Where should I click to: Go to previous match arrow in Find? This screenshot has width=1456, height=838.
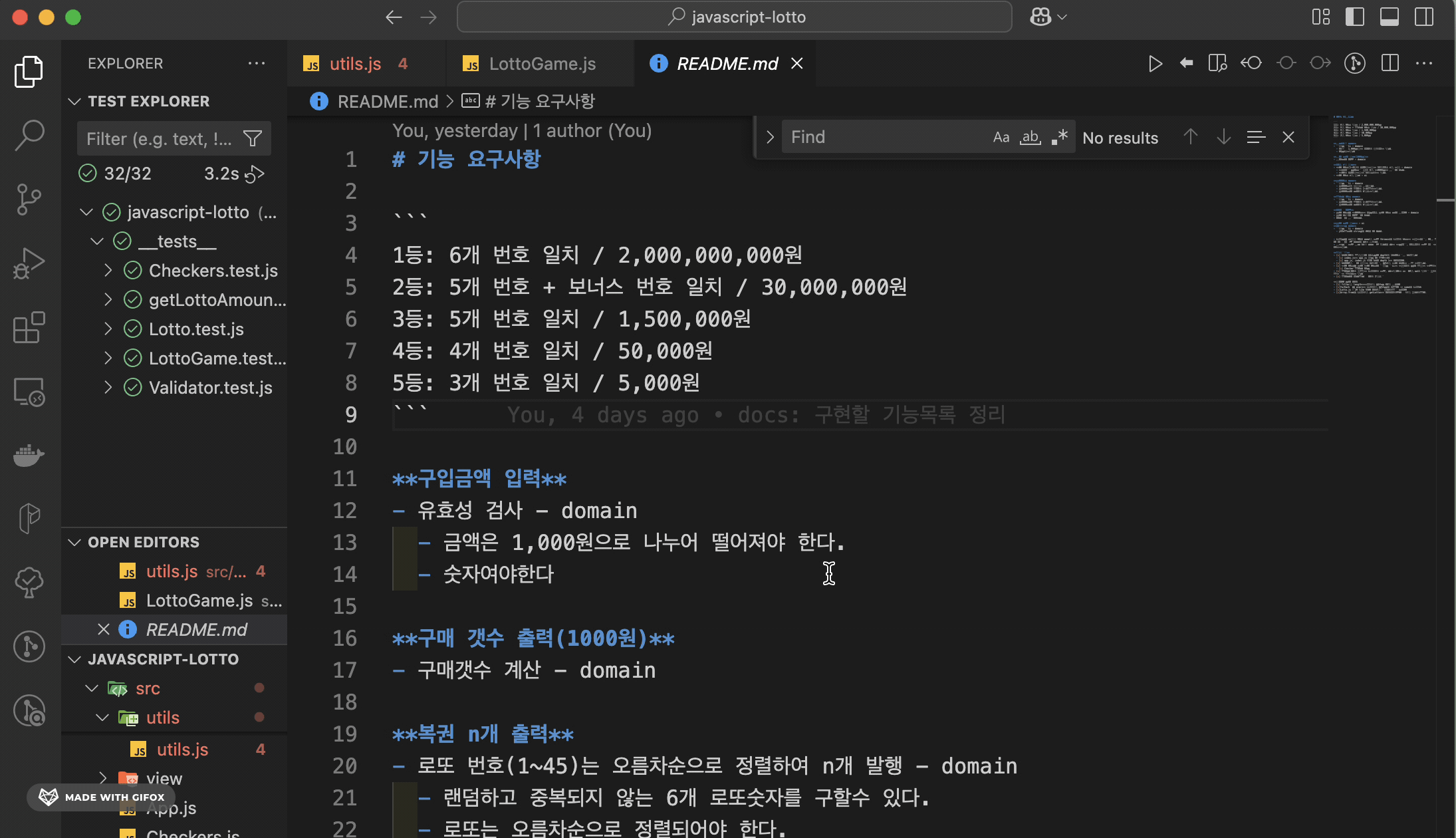pos(1191,137)
